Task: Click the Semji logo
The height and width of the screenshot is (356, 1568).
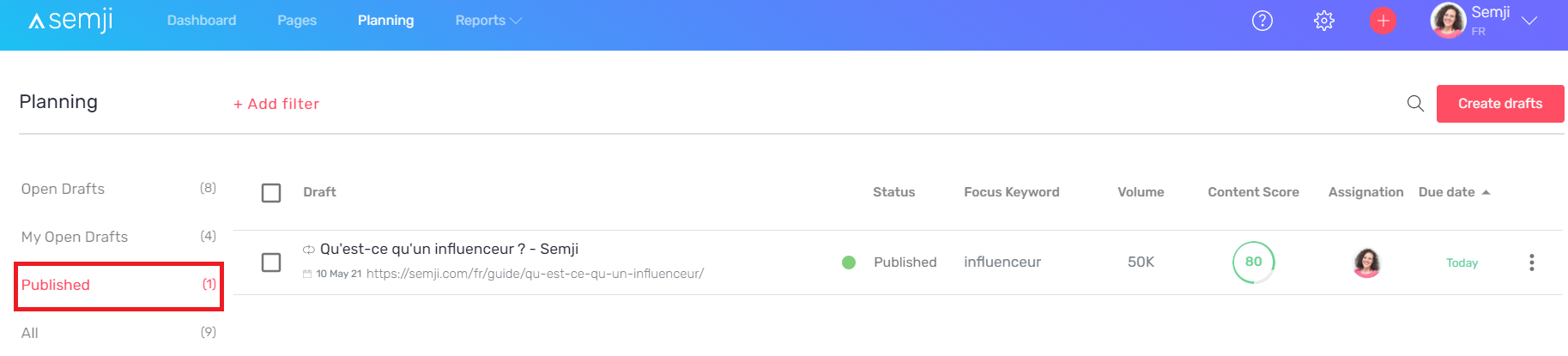Action: tap(71, 21)
